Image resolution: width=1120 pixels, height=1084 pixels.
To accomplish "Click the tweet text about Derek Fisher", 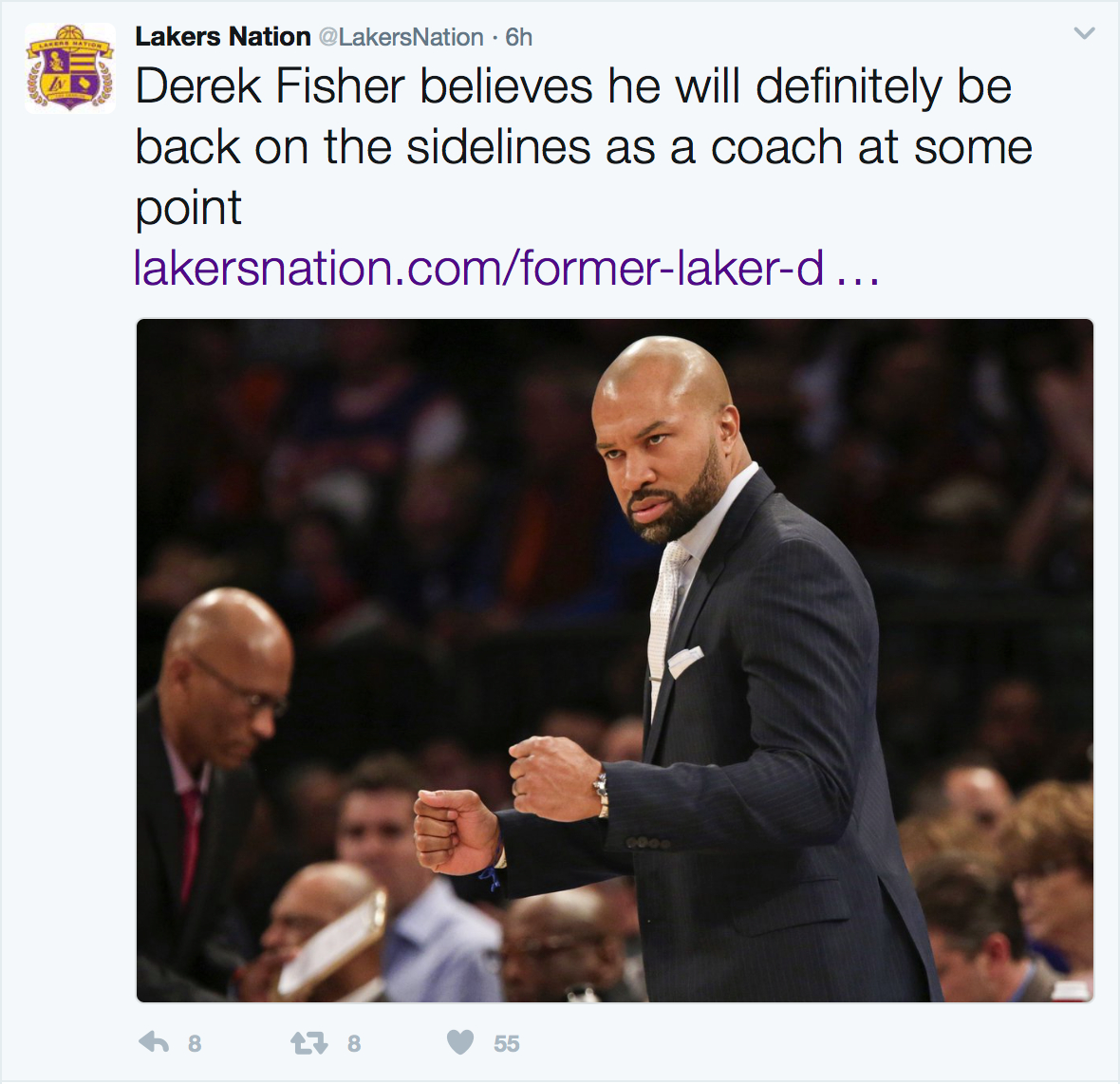I will click(x=584, y=146).
